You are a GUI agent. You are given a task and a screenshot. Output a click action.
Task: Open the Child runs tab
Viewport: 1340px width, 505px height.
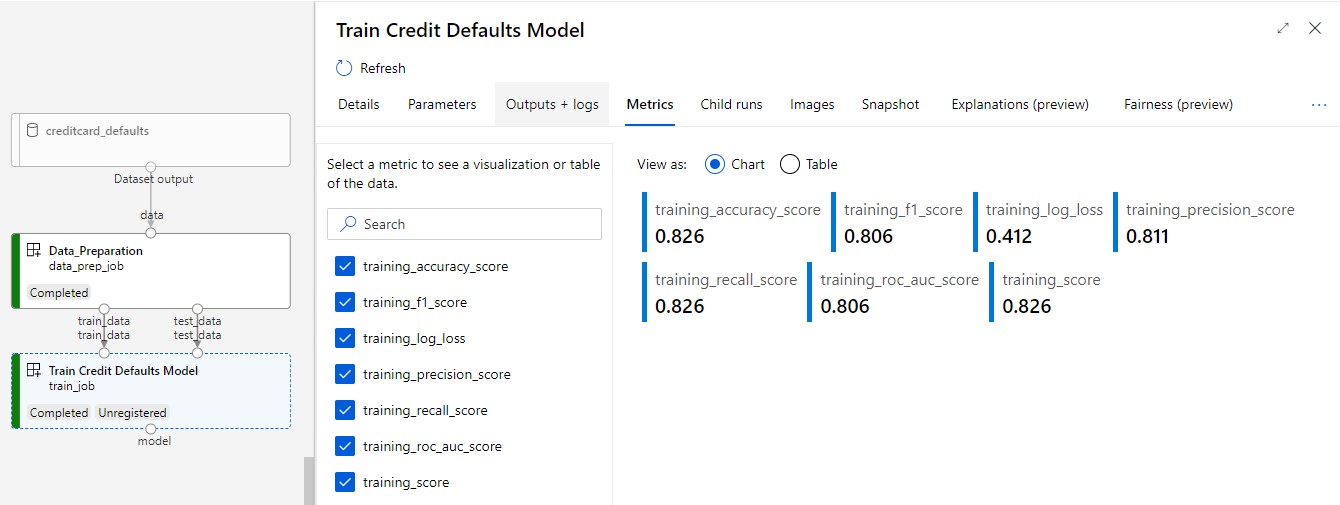point(731,104)
